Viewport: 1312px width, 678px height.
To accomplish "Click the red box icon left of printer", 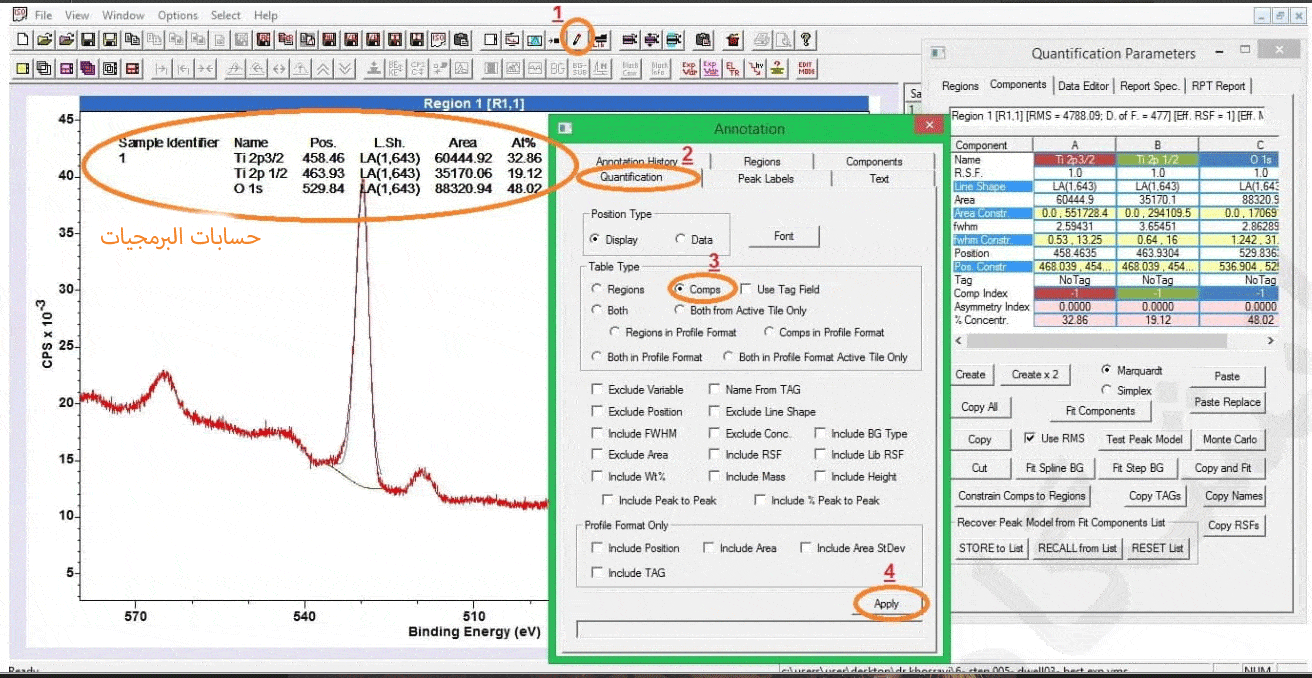I will point(733,40).
